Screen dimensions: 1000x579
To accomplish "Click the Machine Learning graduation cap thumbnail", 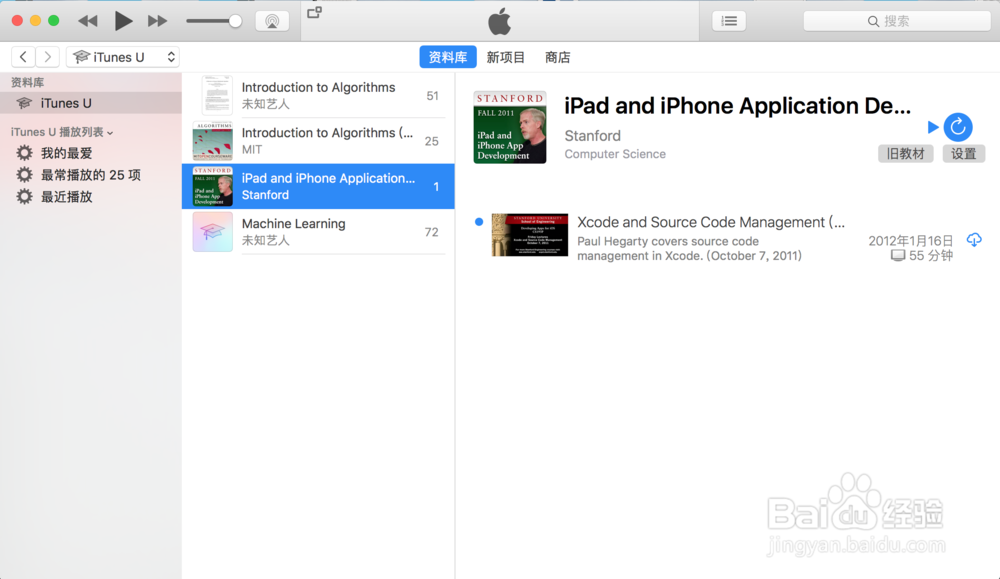I will pyautogui.click(x=212, y=231).
